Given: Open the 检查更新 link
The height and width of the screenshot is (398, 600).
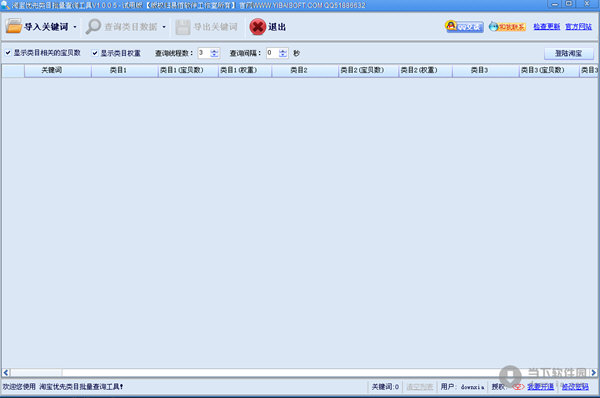Looking at the screenshot, I should point(546,26).
